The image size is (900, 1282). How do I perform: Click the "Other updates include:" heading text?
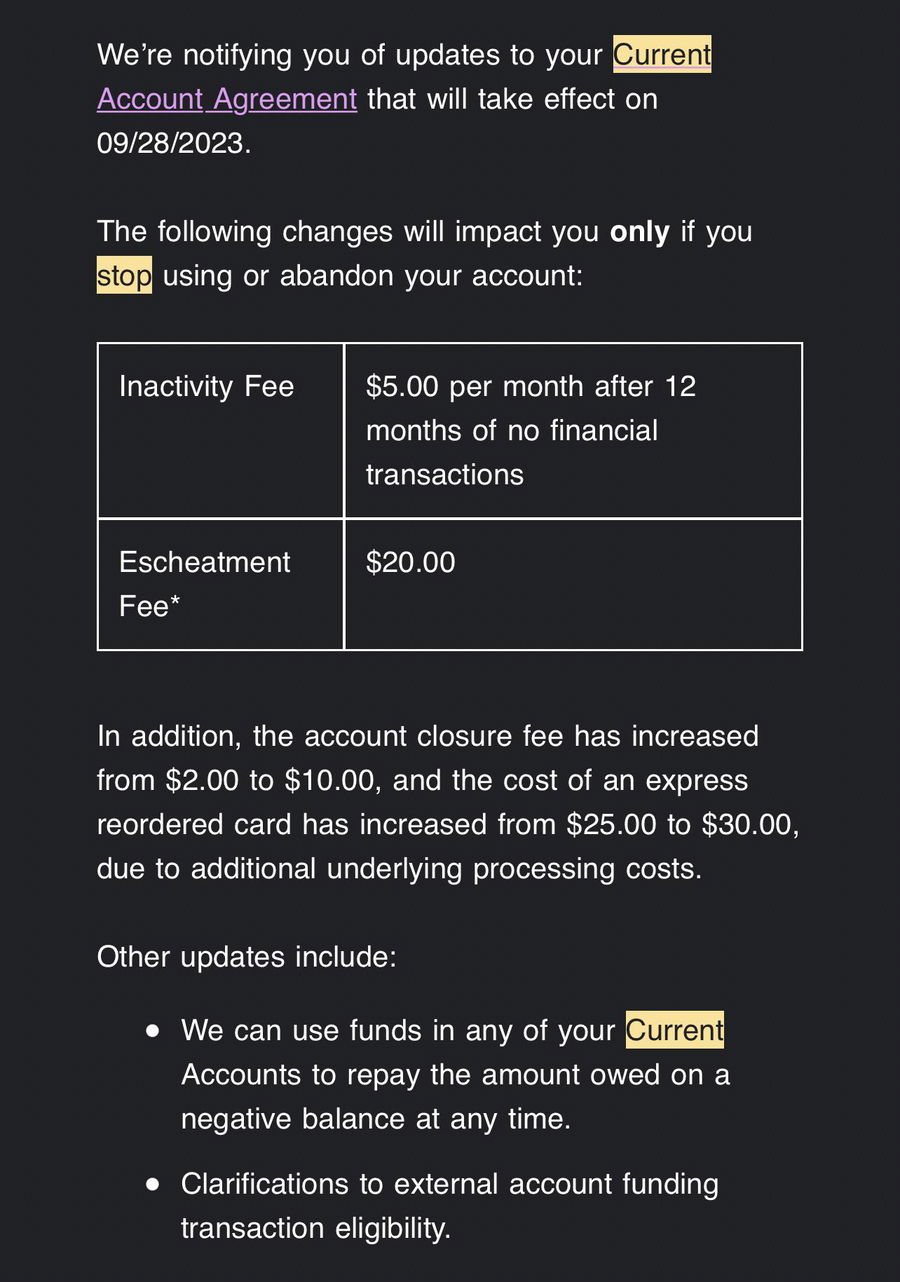point(247,957)
